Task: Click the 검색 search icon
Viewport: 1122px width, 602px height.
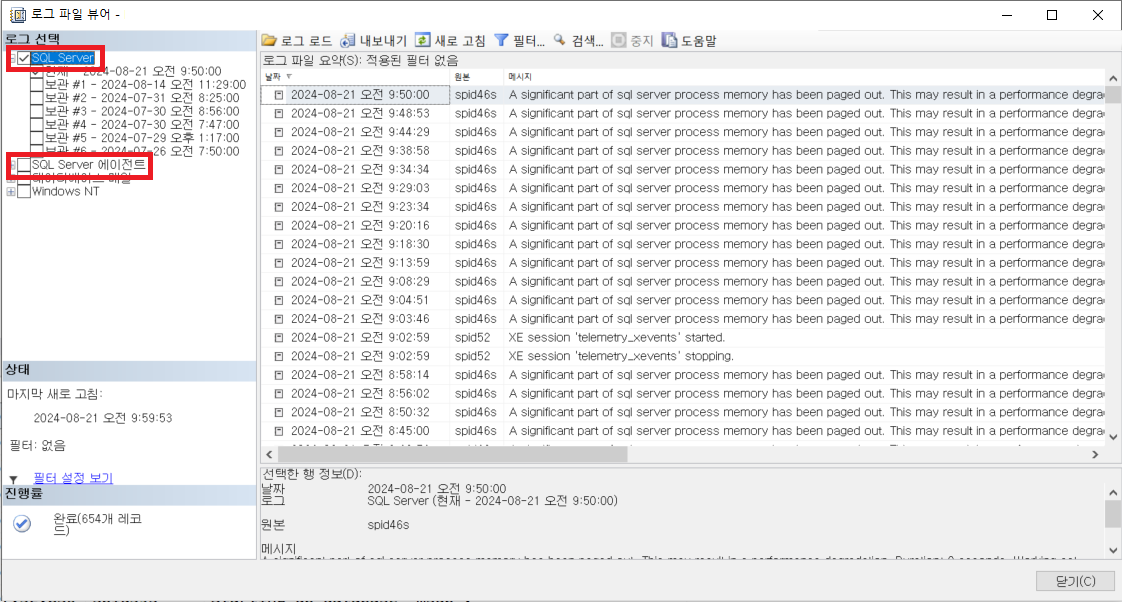Action: click(x=560, y=41)
